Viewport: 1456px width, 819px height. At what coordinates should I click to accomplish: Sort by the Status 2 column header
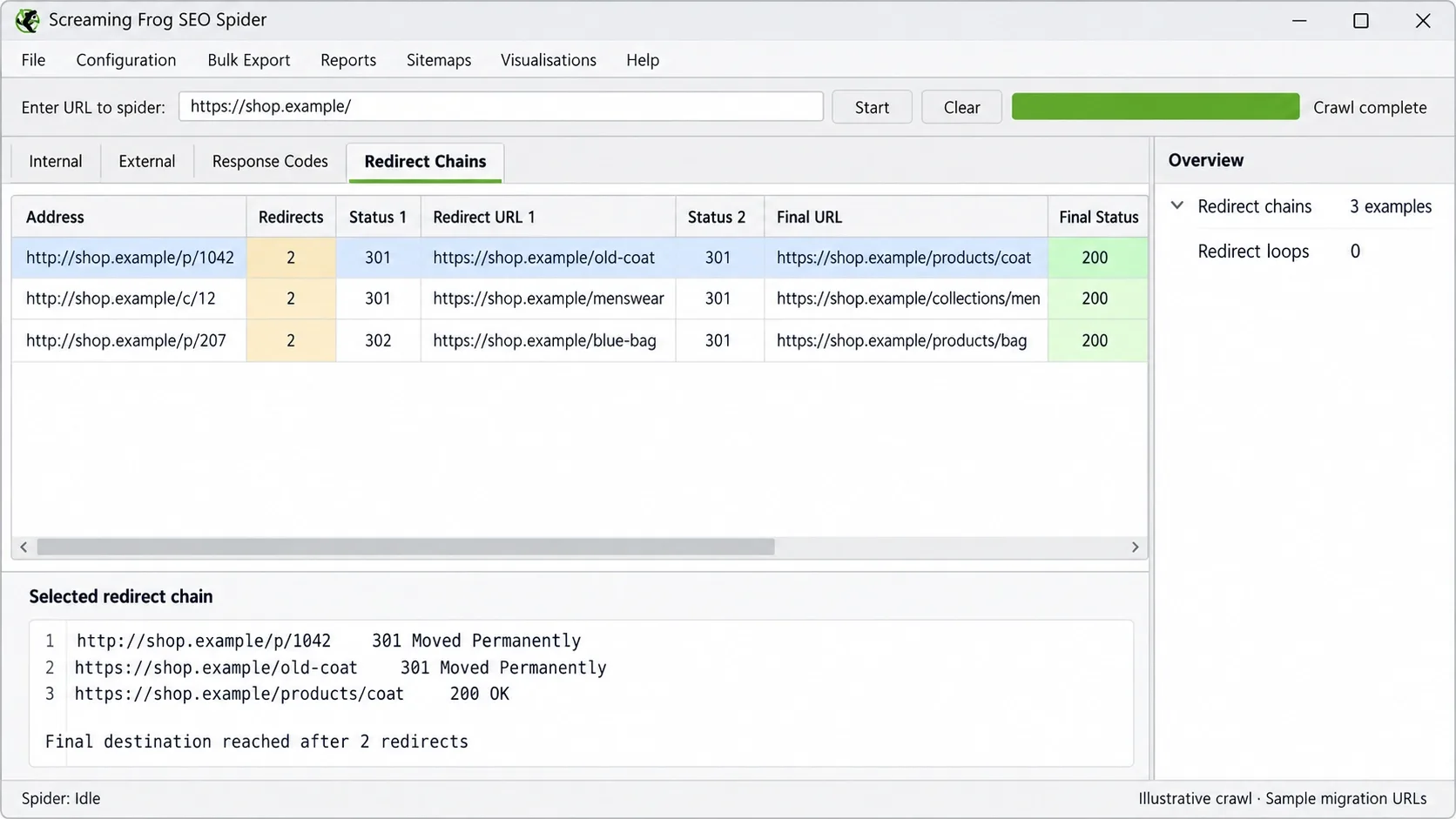719,217
